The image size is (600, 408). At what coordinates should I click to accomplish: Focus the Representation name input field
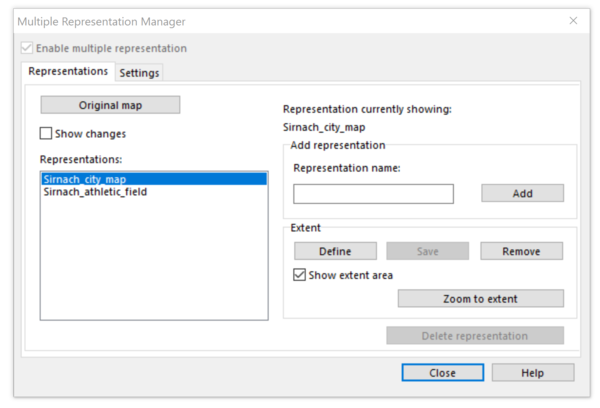[373, 194]
